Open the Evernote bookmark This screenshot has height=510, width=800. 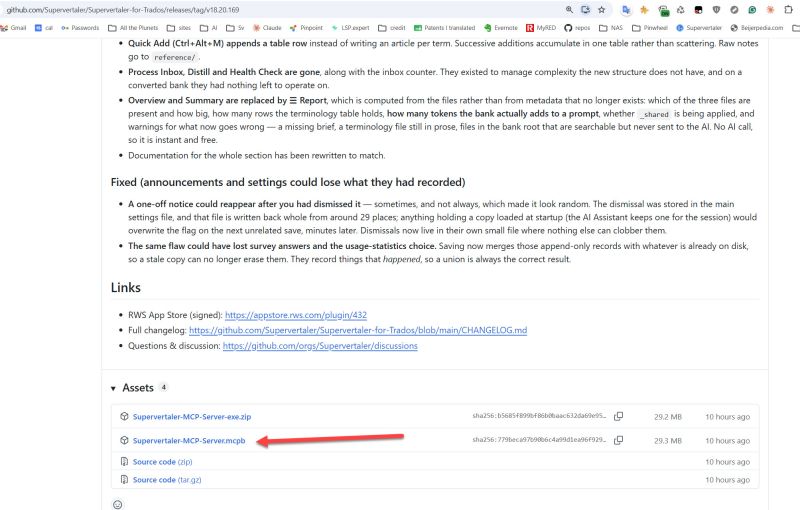(501, 28)
